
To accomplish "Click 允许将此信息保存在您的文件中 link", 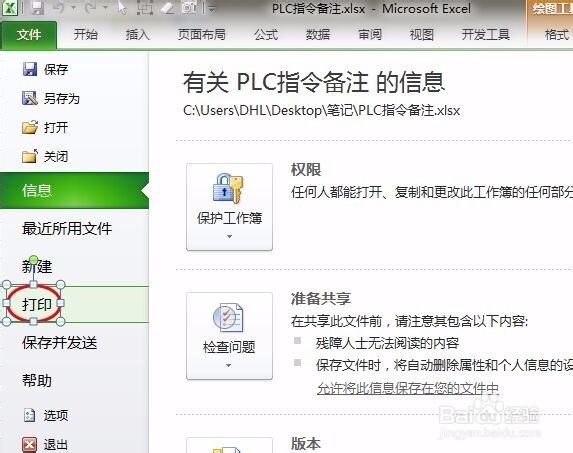I will coord(408,388).
